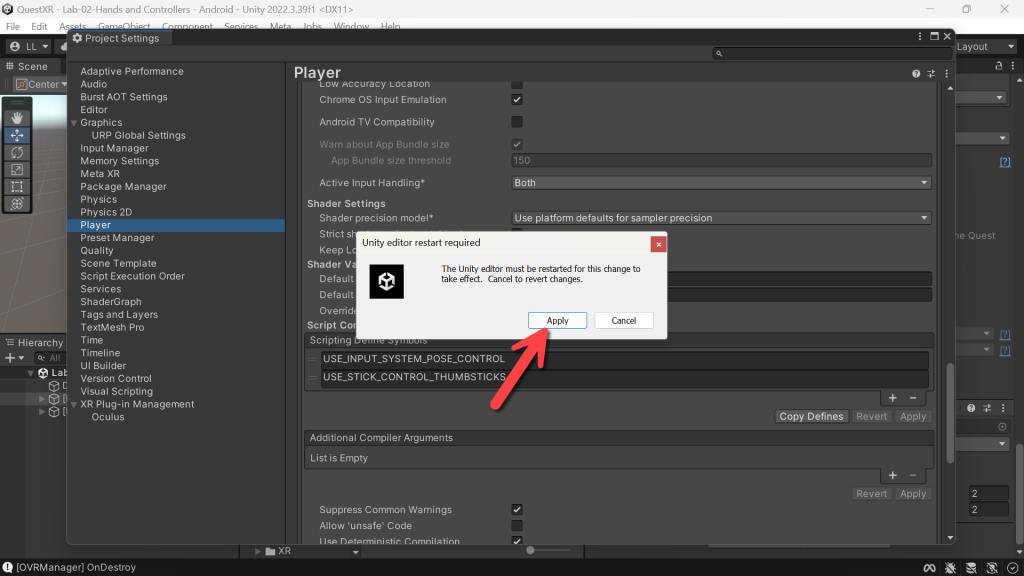The height and width of the screenshot is (576, 1024).
Task: Click the Inspector object picker circle icon
Action: (x=1002, y=426)
